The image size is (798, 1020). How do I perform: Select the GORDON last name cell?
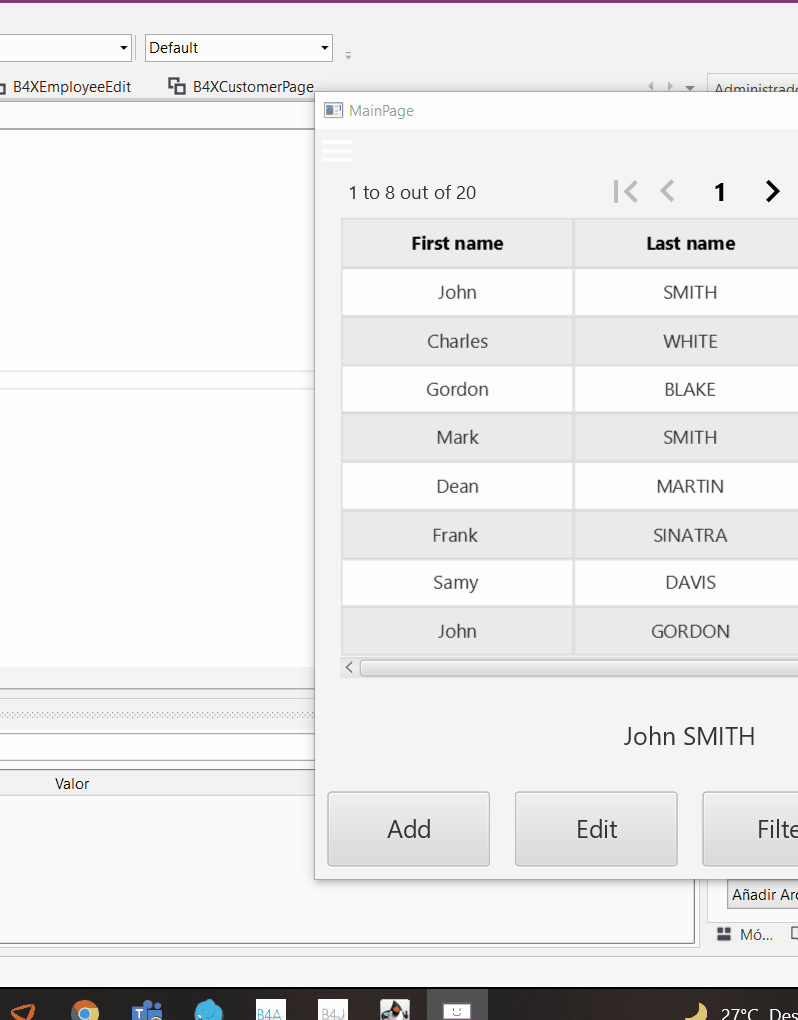tap(687, 631)
